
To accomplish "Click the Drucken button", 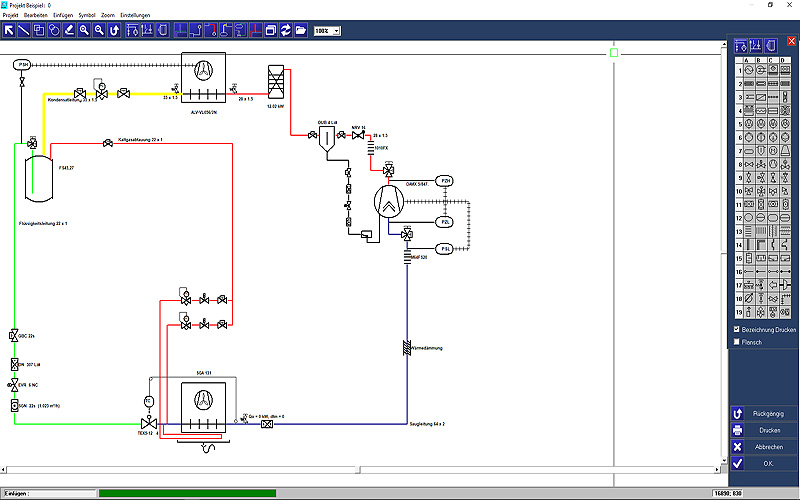I will pos(764,430).
